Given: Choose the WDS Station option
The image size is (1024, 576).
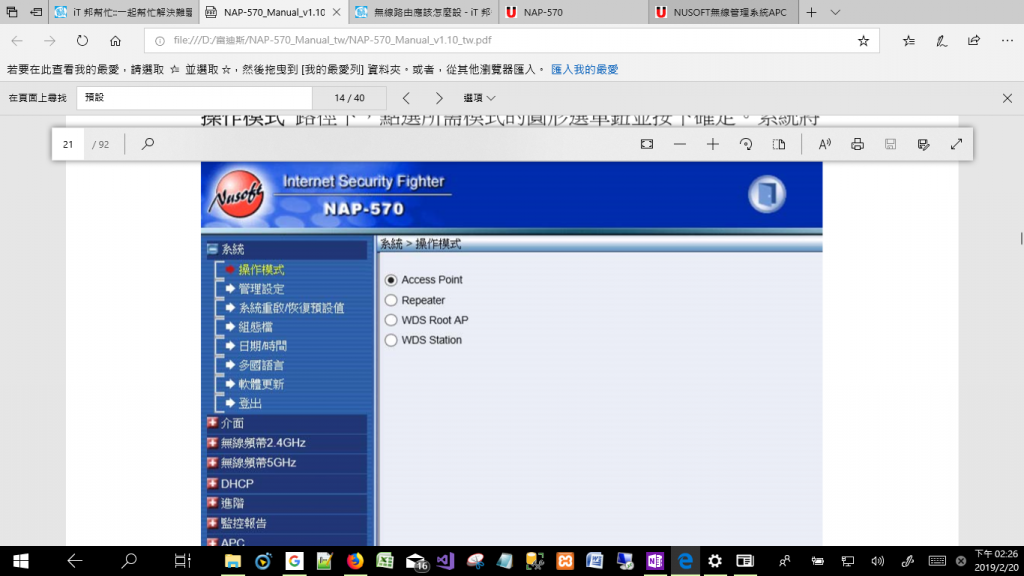Looking at the screenshot, I should [x=391, y=340].
